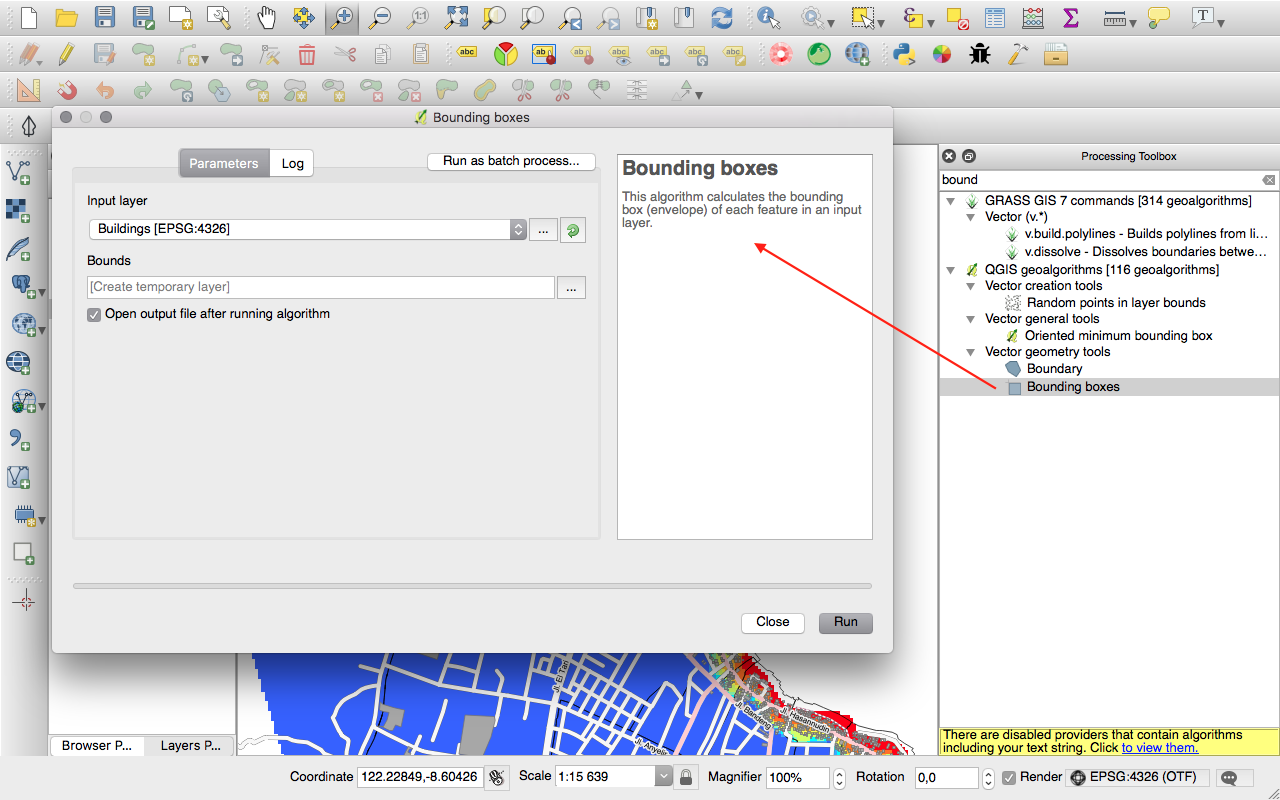Click the Undo orange arrow icon

pyautogui.click(x=104, y=91)
